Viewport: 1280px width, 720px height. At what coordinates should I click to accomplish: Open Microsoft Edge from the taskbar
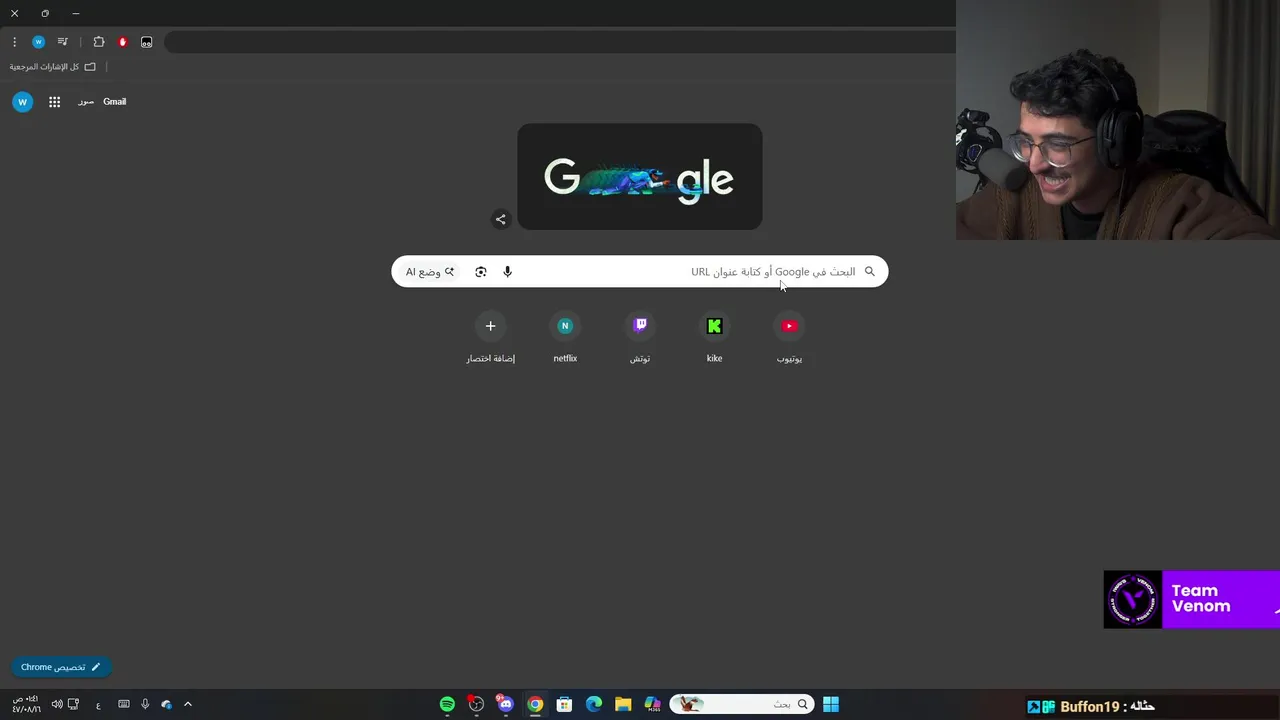pos(594,704)
